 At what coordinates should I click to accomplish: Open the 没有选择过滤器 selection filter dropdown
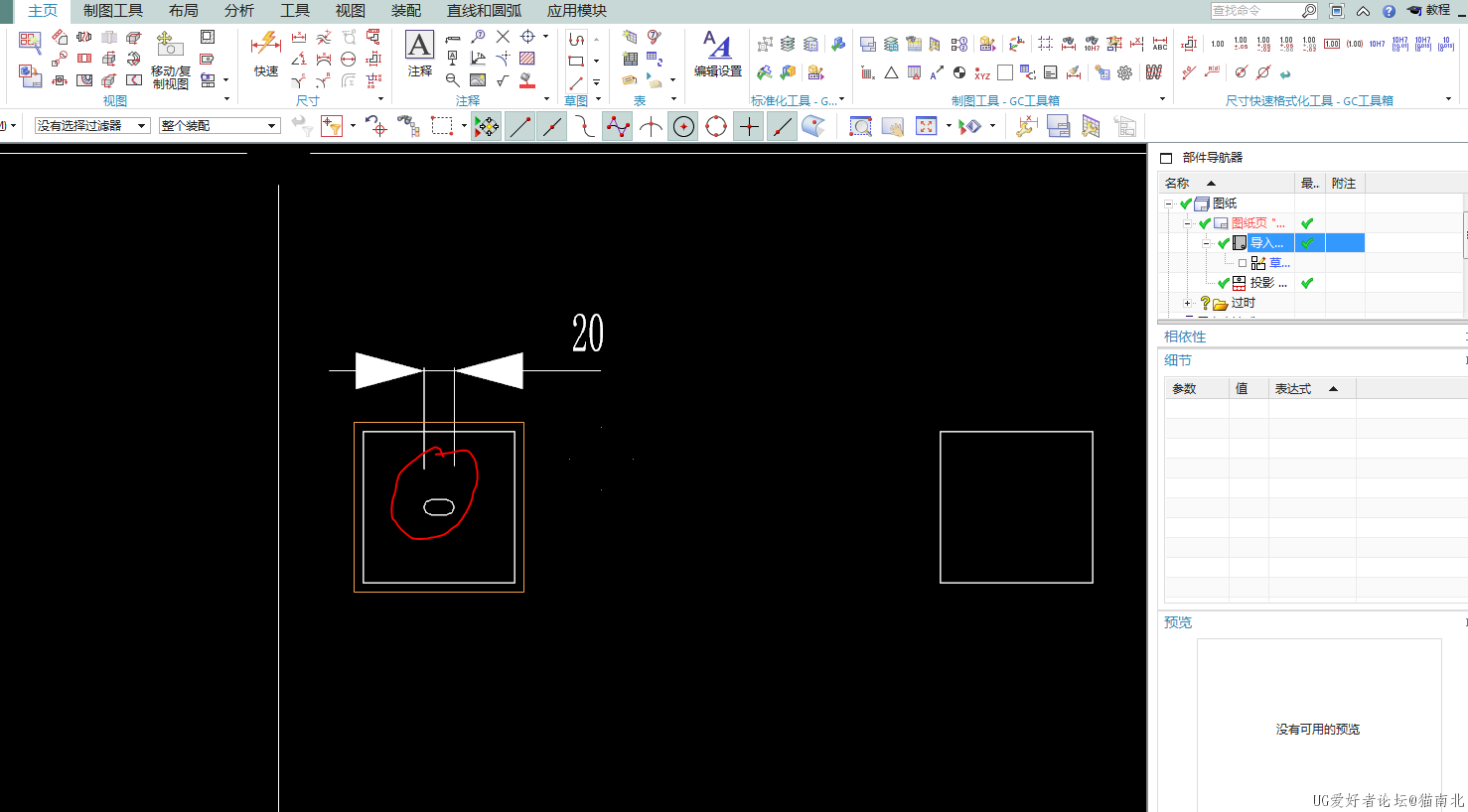92,126
